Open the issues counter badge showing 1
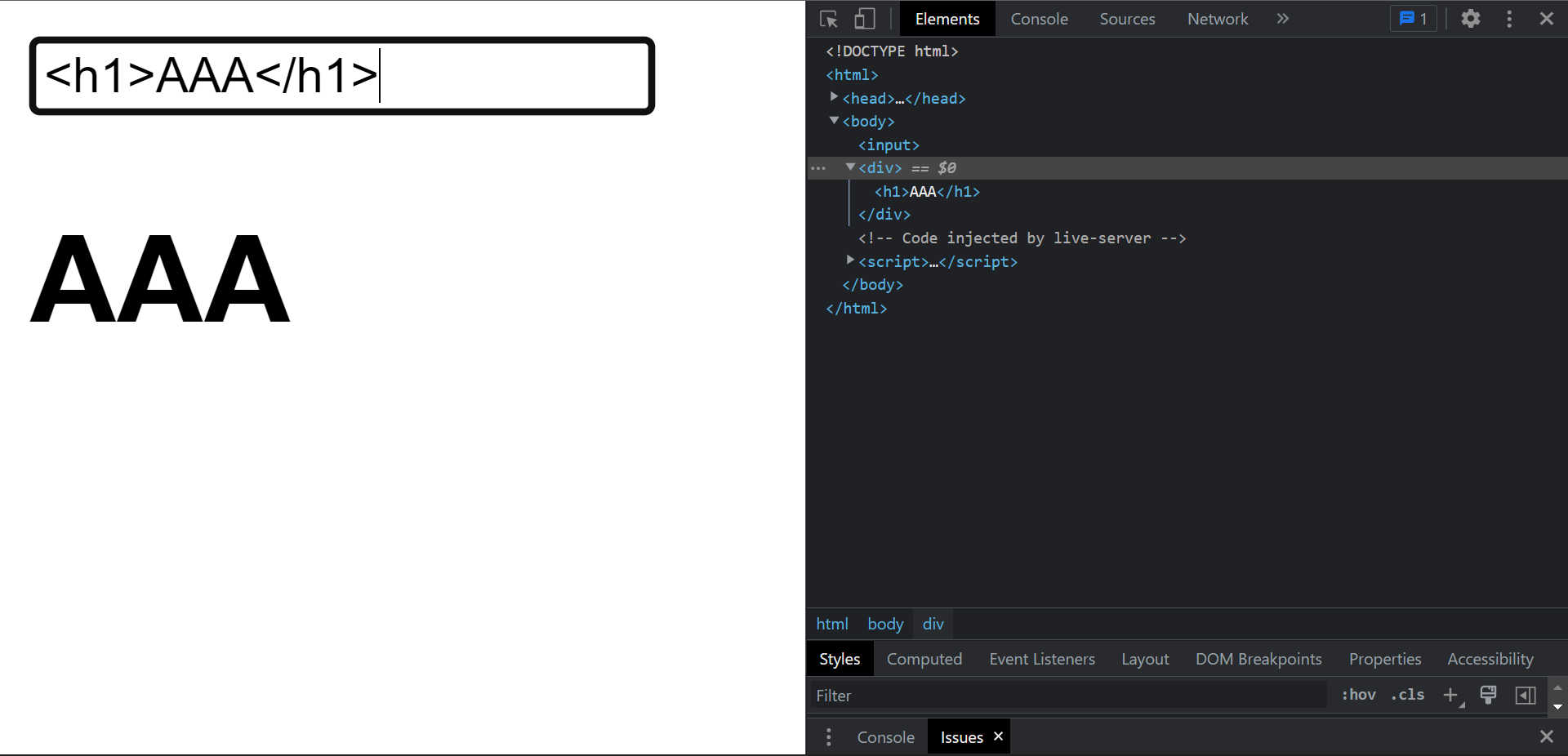 (1414, 19)
